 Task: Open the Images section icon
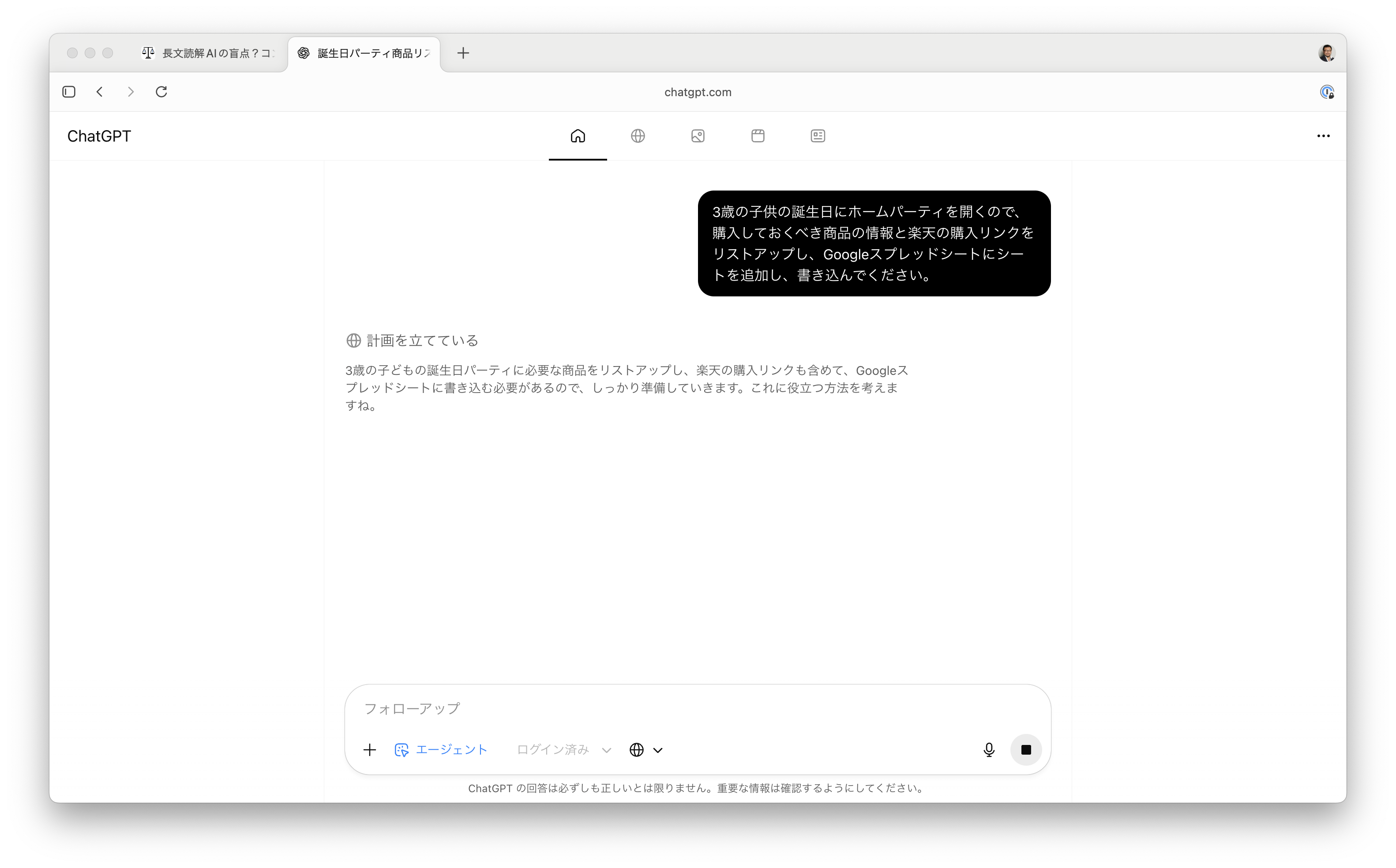[698, 136]
